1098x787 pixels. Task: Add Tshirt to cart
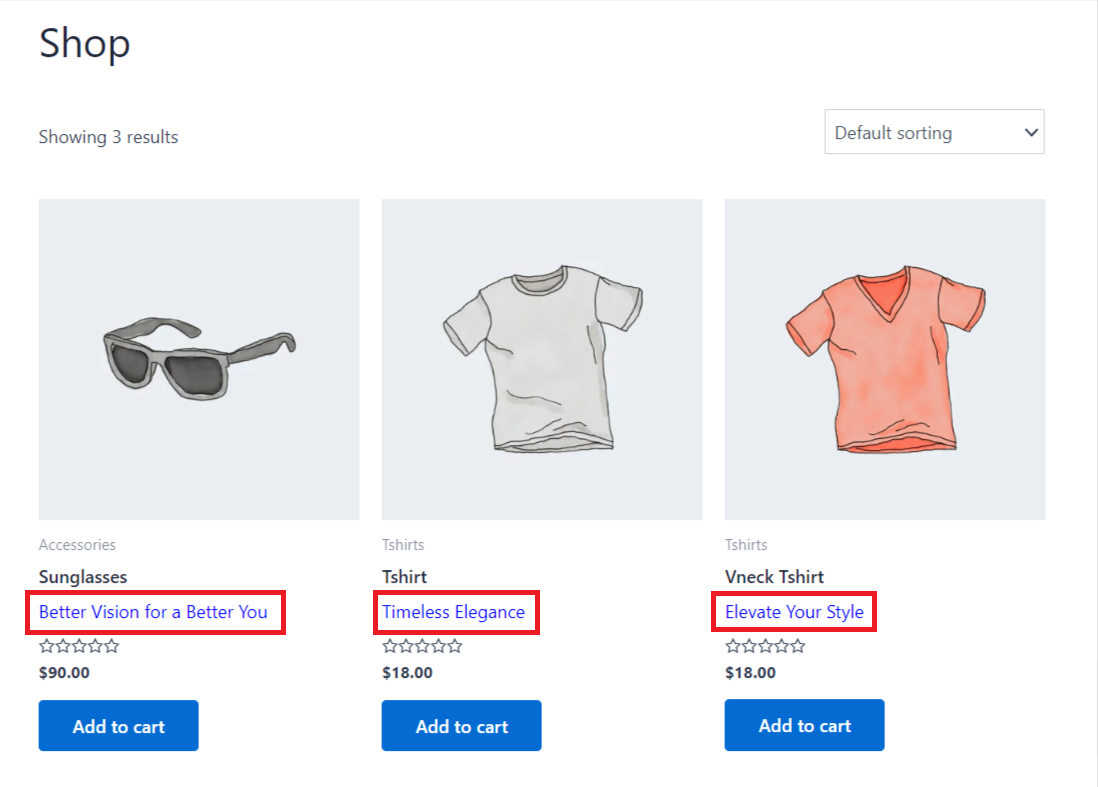point(461,725)
